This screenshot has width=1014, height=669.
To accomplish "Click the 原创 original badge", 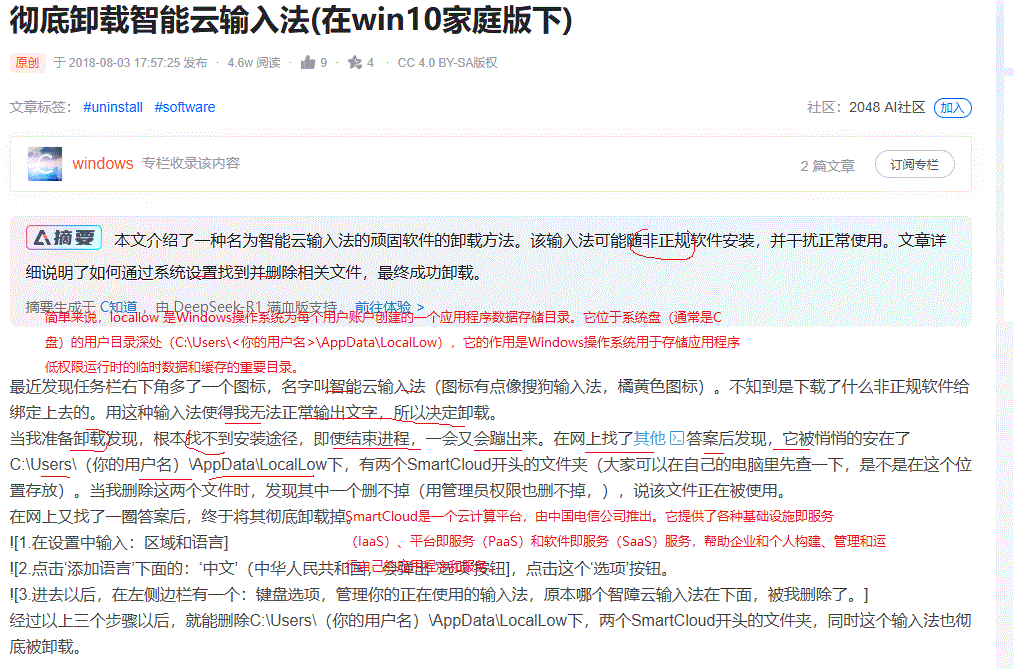I will 27,63.
